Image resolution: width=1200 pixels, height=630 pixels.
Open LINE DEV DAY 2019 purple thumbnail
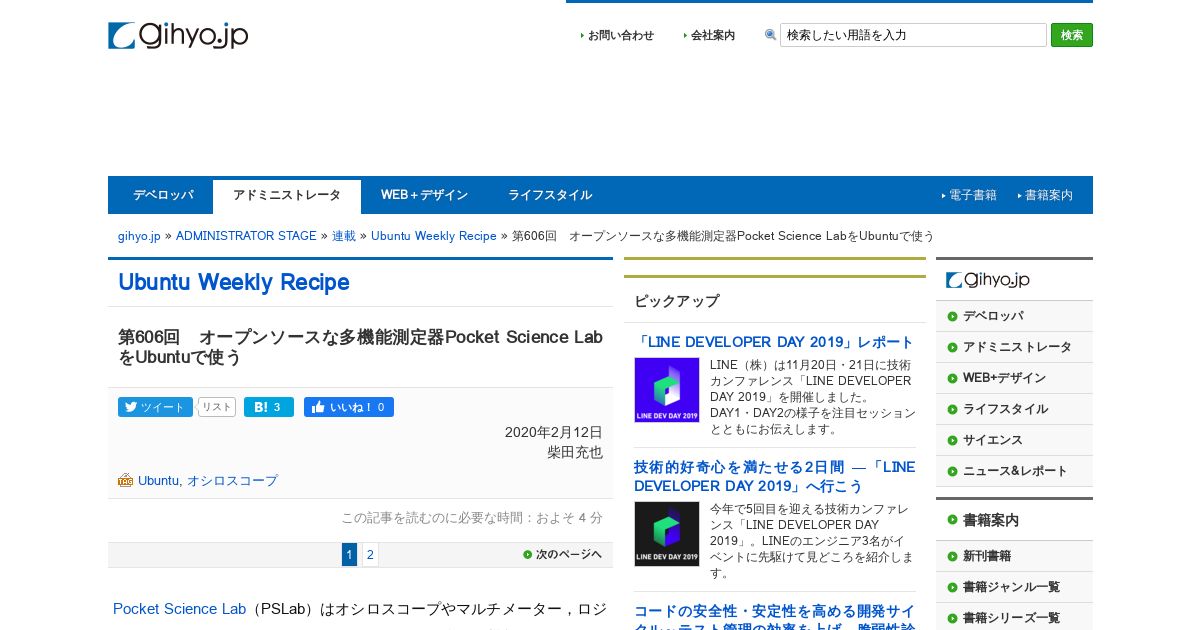coord(667,390)
